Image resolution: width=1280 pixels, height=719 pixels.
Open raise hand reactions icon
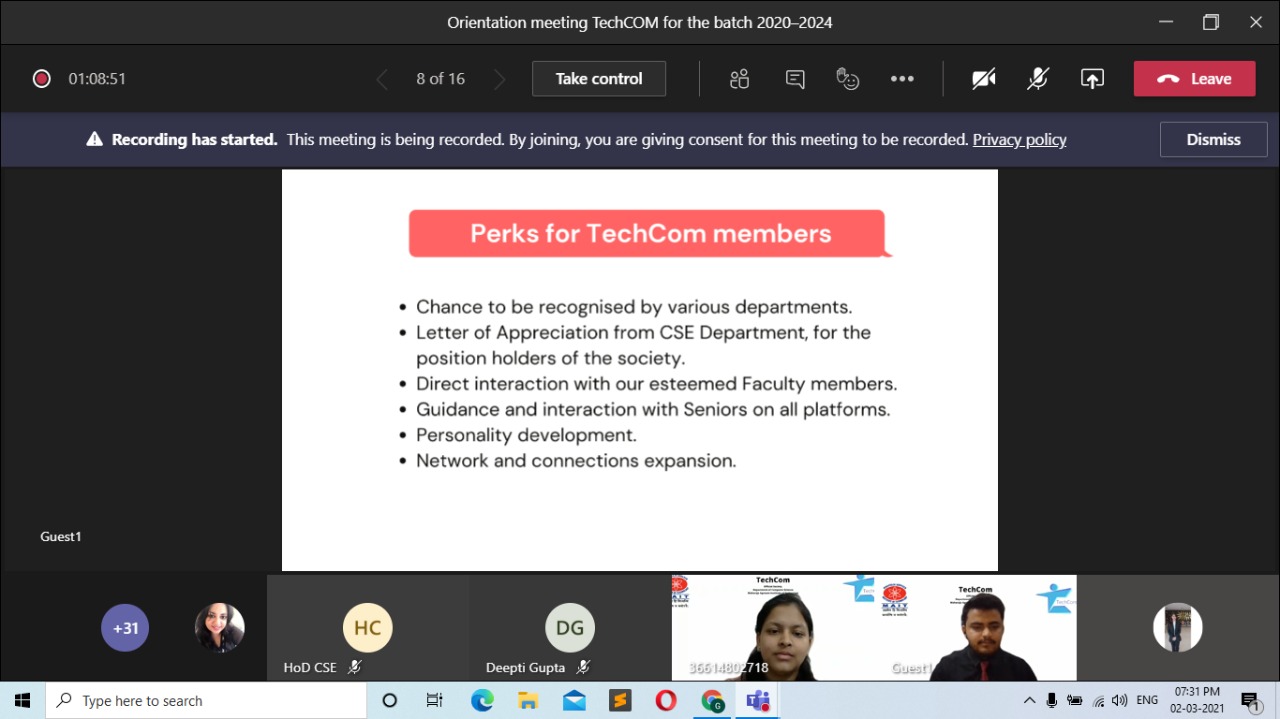coord(848,79)
